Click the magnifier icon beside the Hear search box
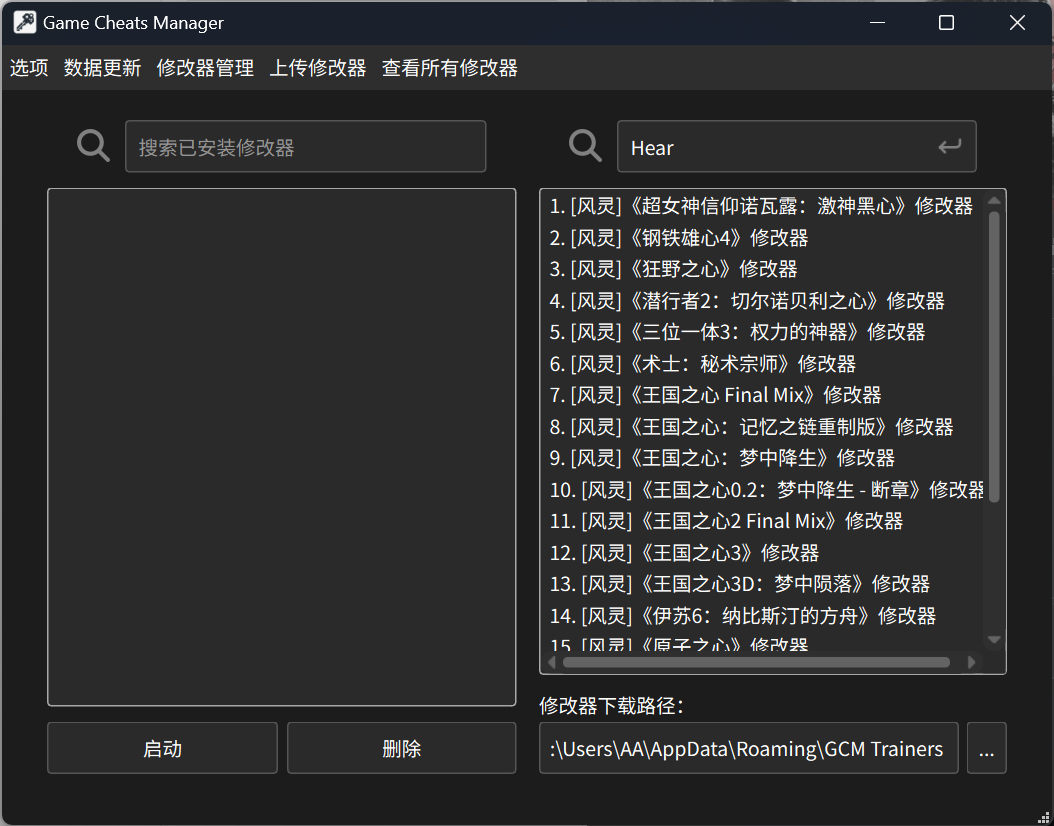Screen dimensions: 1054x826 click(x=585, y=146)
